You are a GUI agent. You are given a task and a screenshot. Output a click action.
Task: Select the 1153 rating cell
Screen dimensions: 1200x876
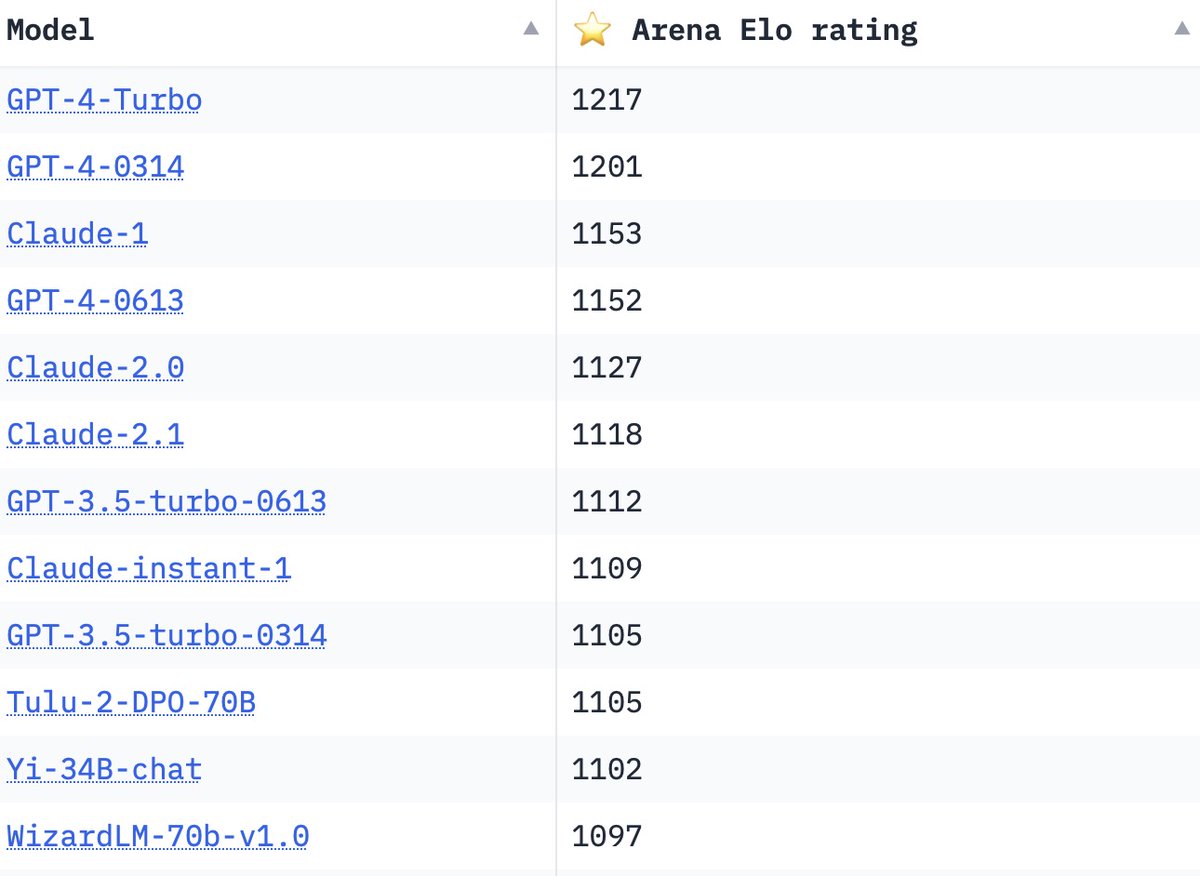click(x=607, y=234)
